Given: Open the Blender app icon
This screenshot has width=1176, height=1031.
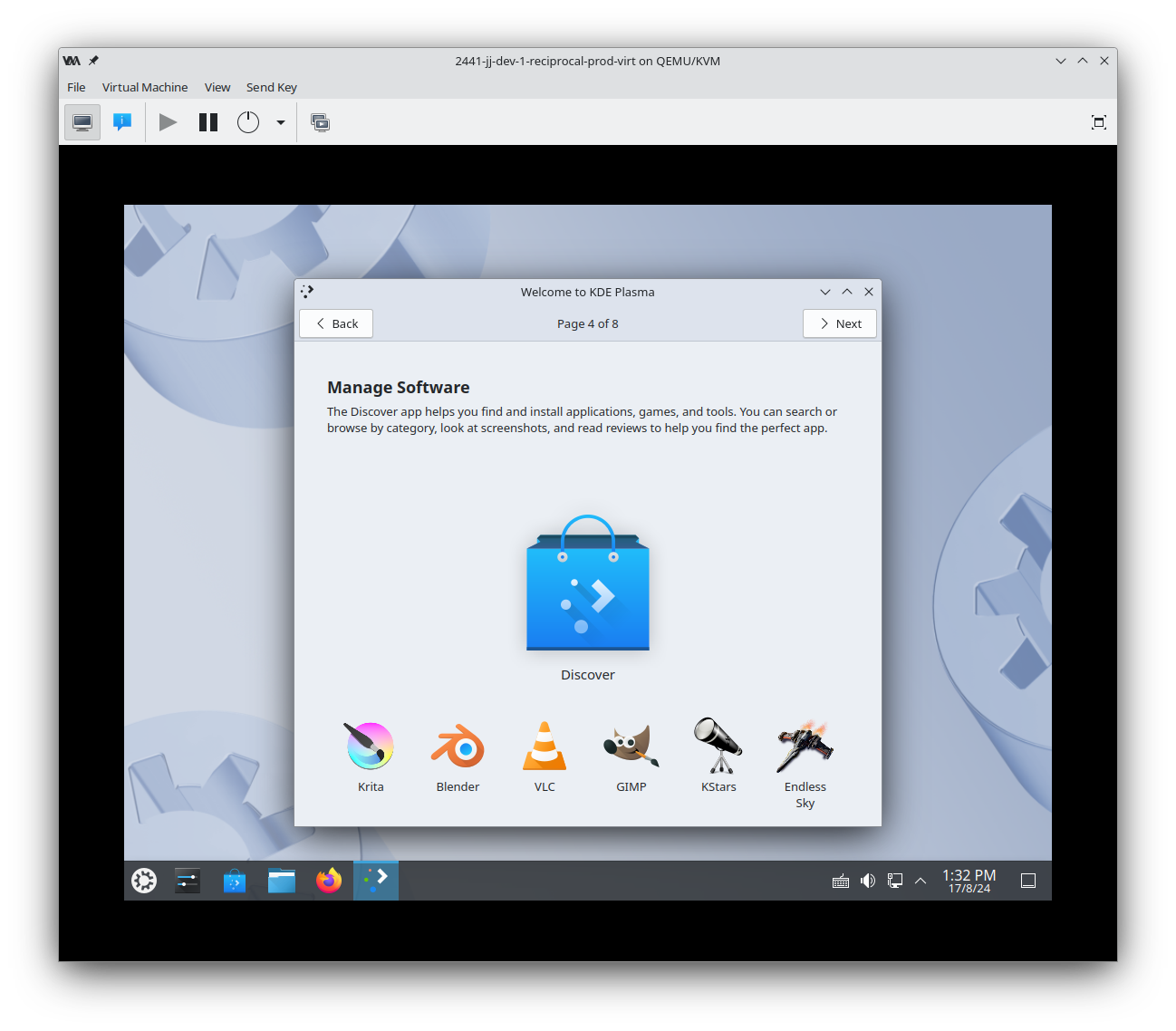Looking at the screenshot, I should click(x=458, y=747).
